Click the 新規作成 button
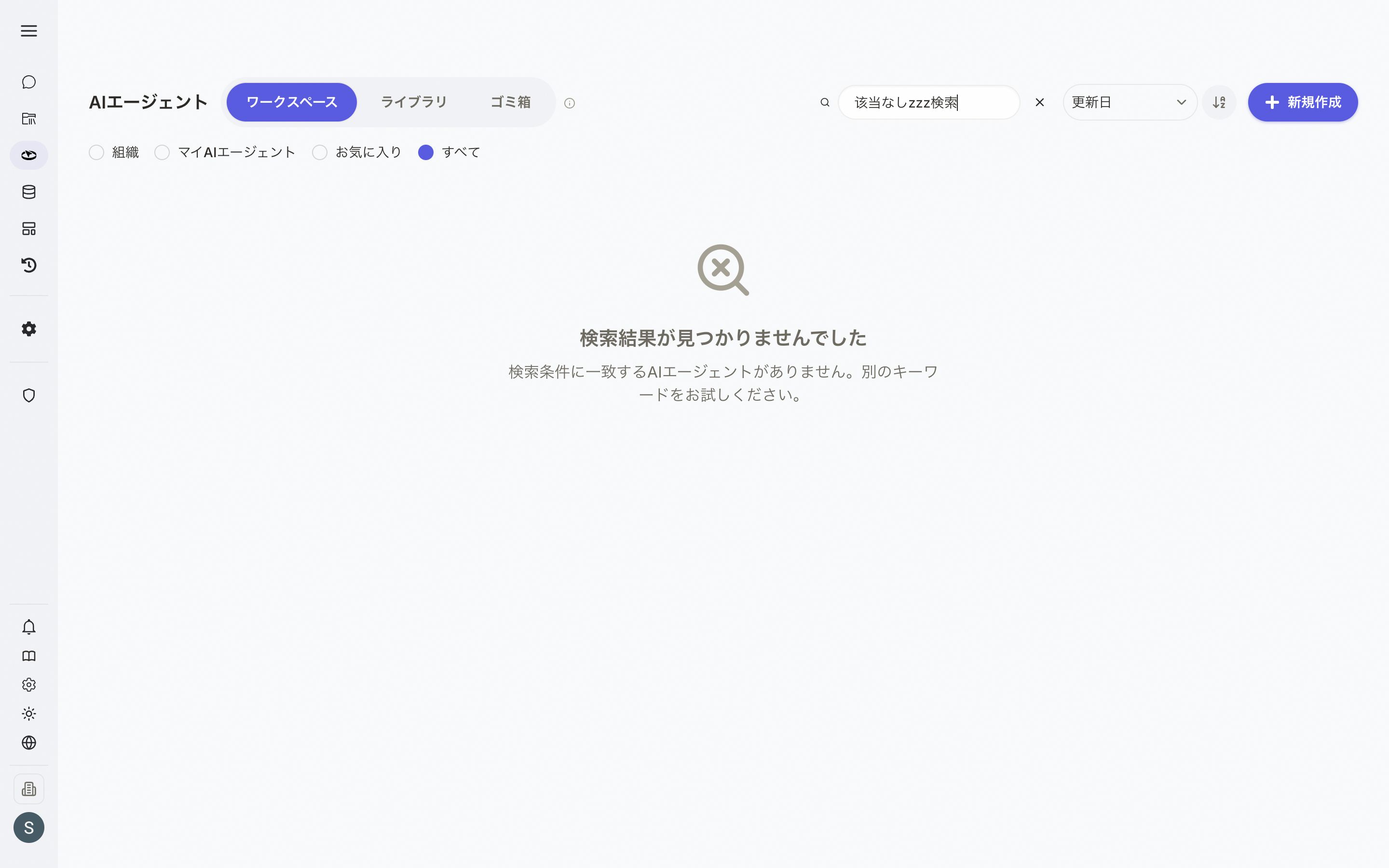Viewport: 1389px width, 868px height. pyautogui.click(x=1303, y=102)
